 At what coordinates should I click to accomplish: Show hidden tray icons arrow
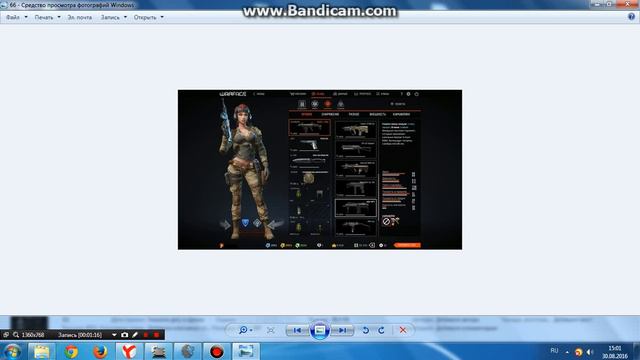(x=567, y=351)
